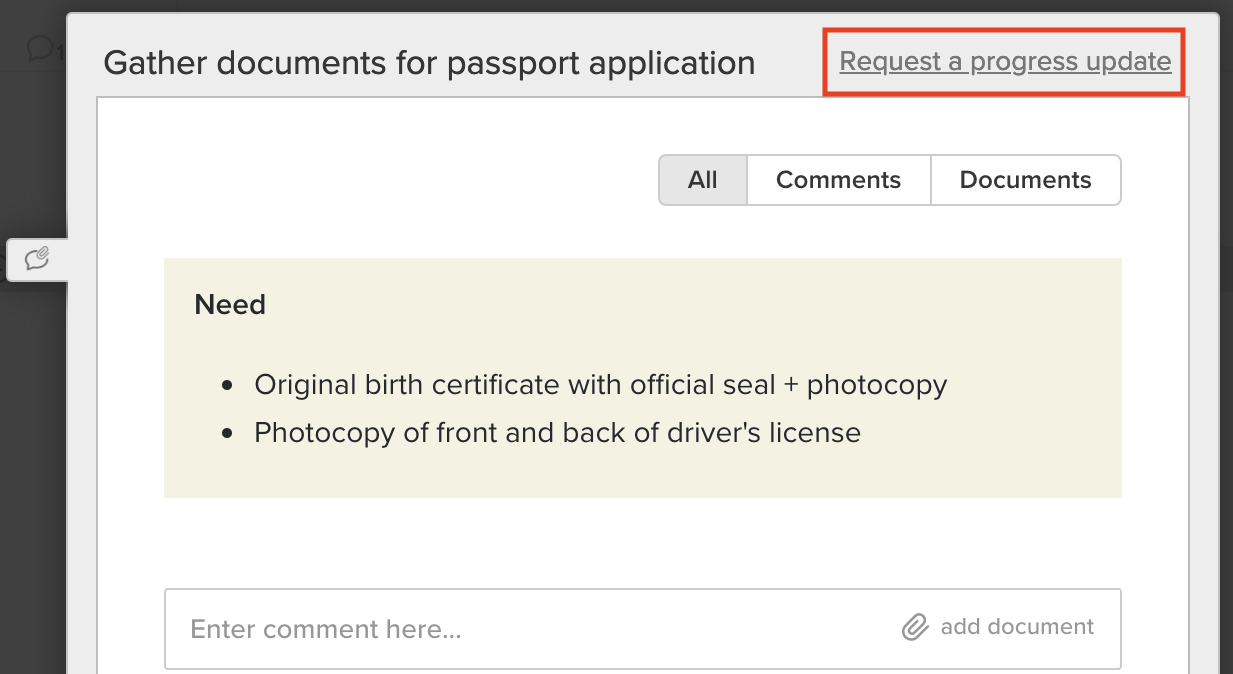This screenshot has height=674, width=1233.
Task: Click the bullet dot before "Original birth certificate"
Action: tap(228, 385)
